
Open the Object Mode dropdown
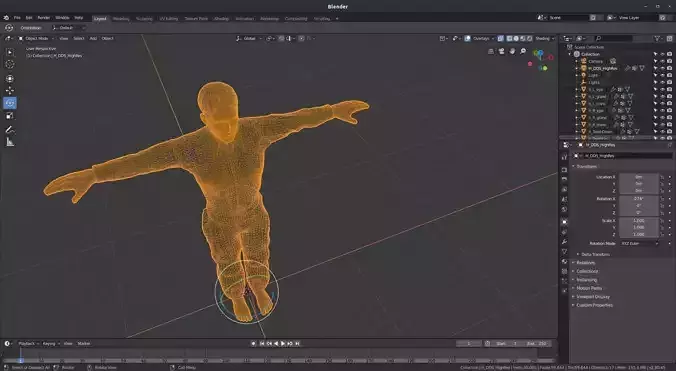[x=37, y=38]
